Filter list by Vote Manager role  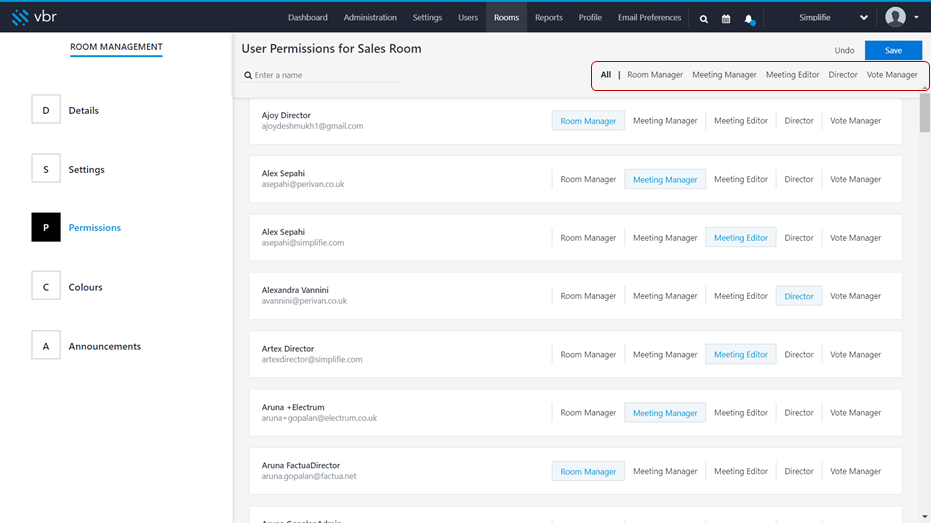[x=892, y=75]
